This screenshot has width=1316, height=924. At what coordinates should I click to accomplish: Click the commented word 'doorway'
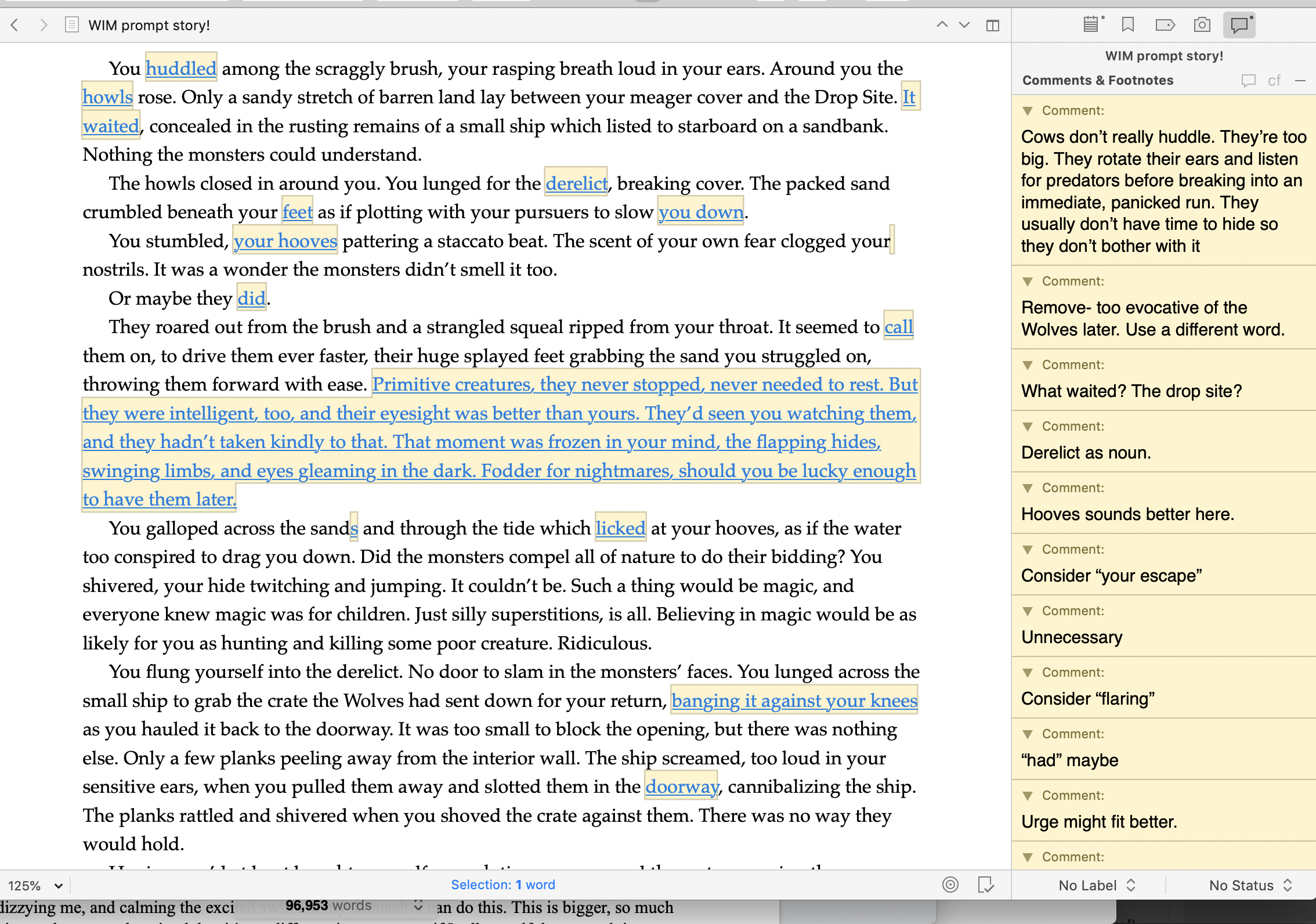click(x=682, y=786)
